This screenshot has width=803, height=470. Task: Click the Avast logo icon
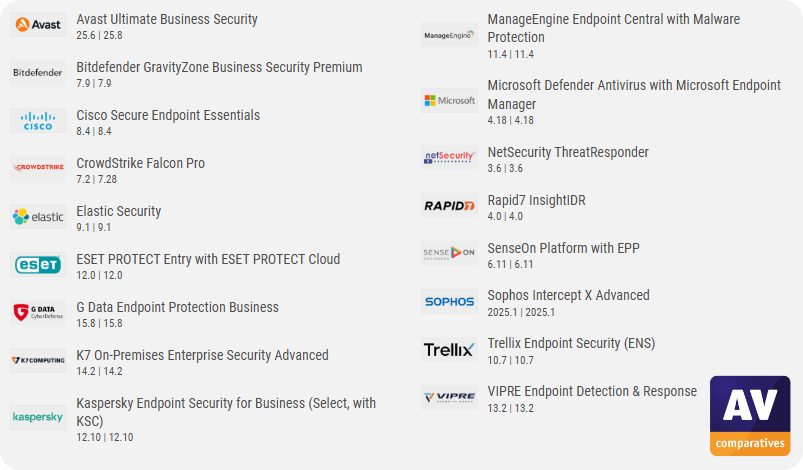pyautogui.click(x=38, y=25)
